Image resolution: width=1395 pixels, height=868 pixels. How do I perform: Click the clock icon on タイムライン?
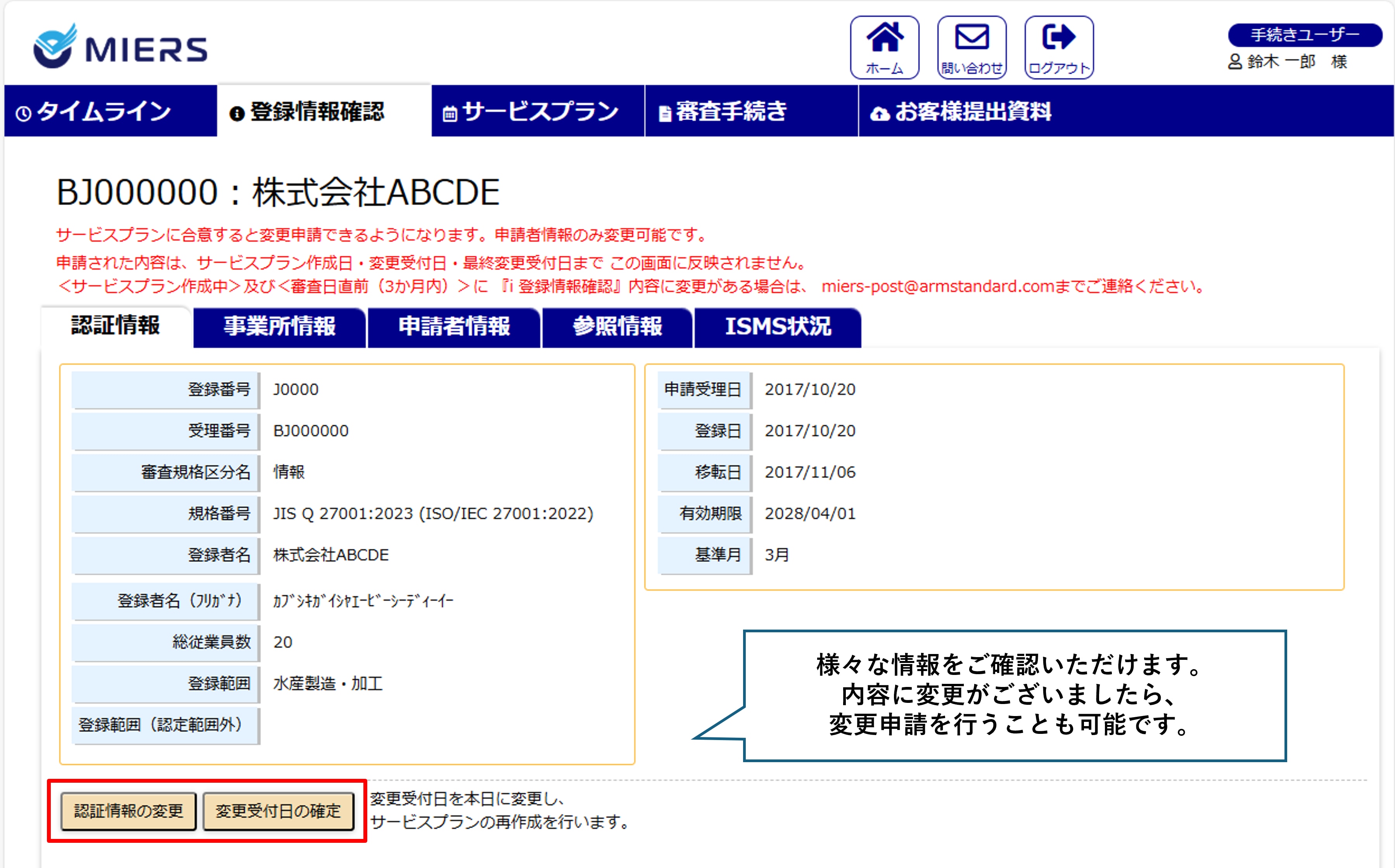pyautogui.click(x=24, y=114)
